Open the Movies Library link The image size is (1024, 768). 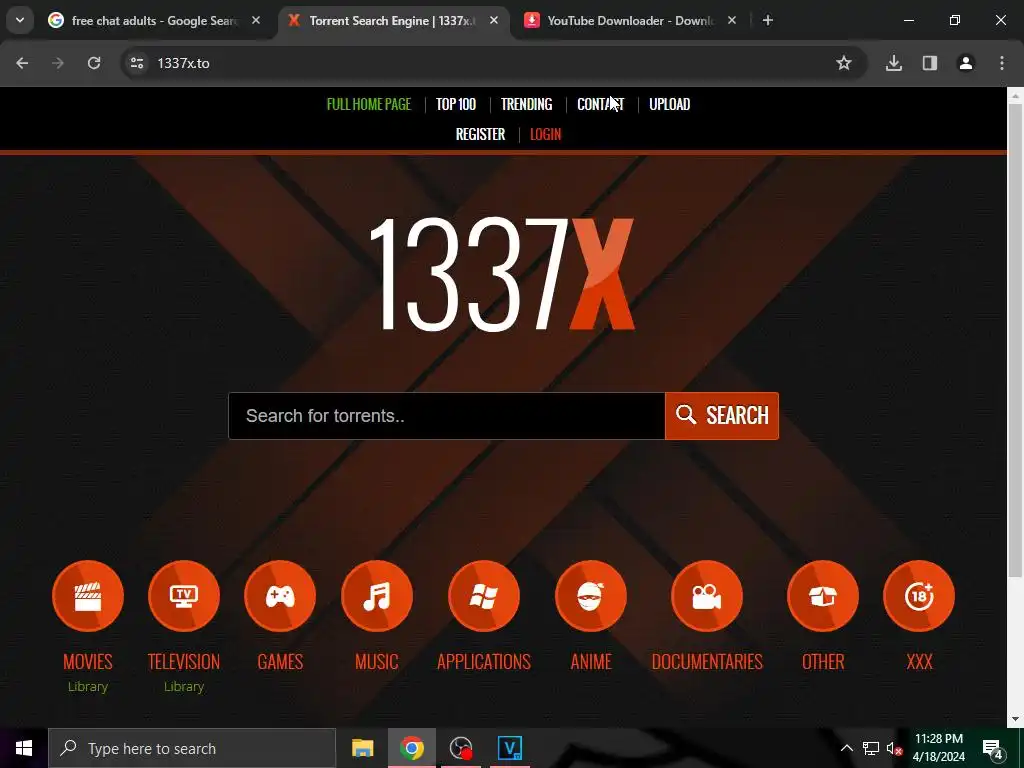(88, 686)
